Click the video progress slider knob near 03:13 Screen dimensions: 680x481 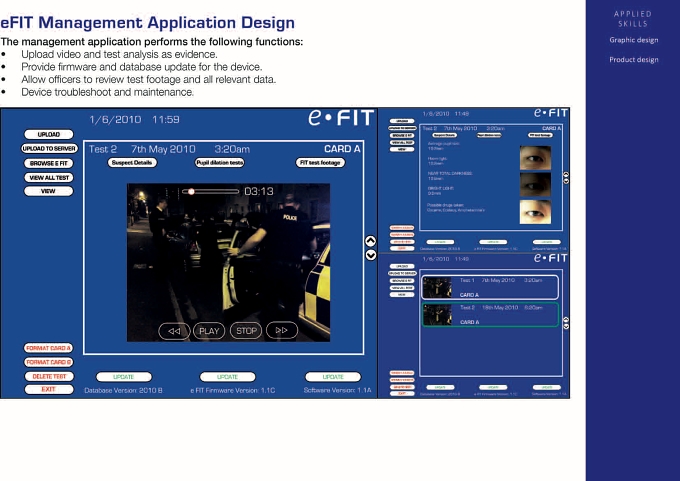[191, 191]
